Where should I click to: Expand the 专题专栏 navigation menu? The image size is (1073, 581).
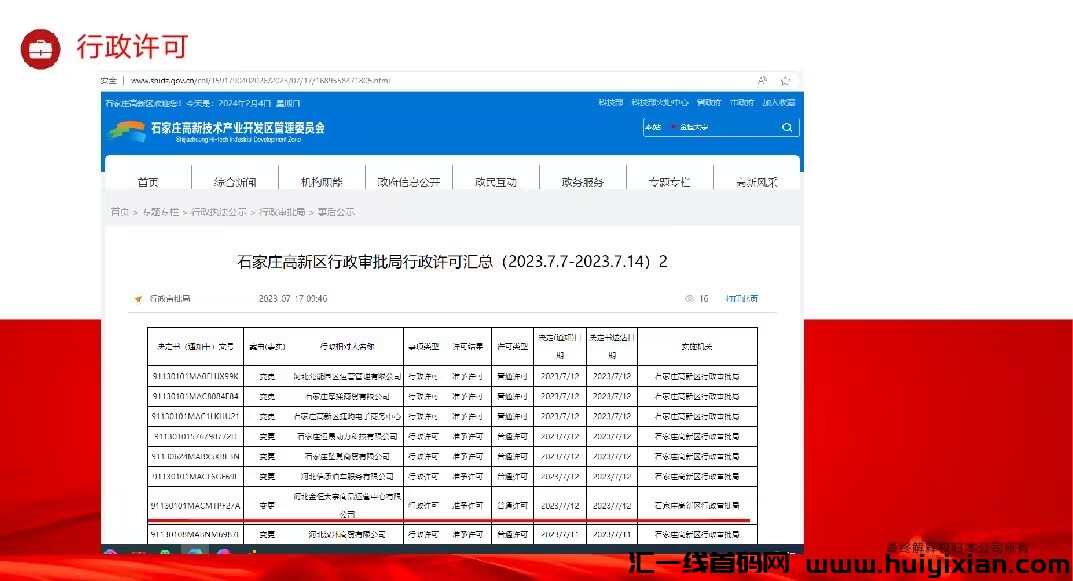[x=670, y=181]
